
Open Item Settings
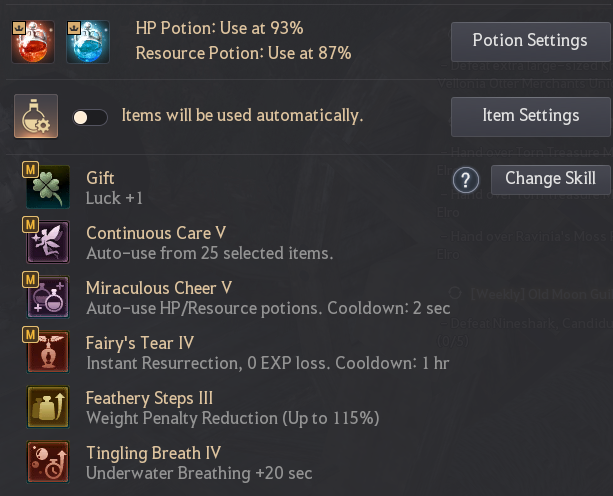(x=530, y=116)
